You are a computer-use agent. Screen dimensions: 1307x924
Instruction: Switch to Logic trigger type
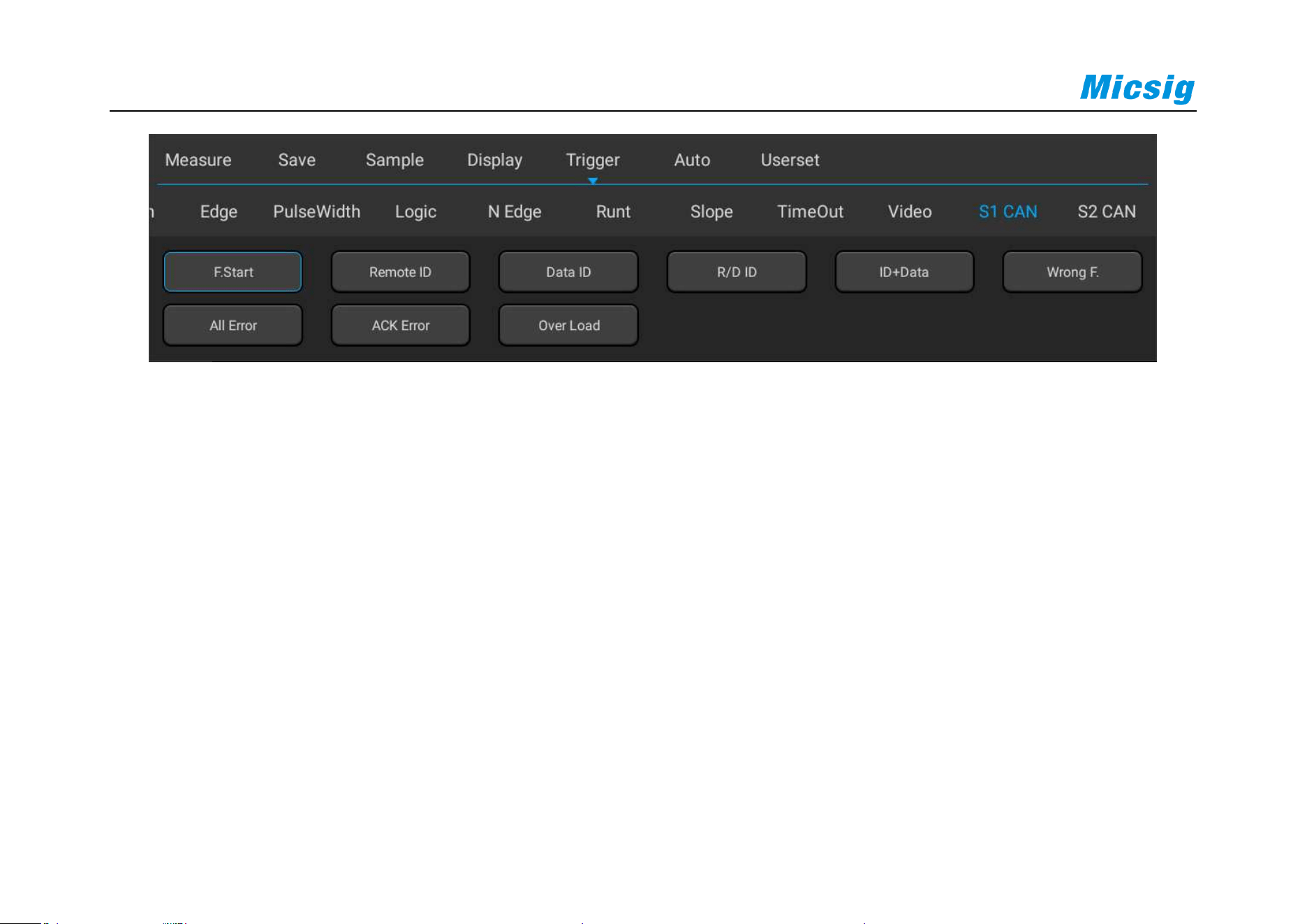(415, 211)
